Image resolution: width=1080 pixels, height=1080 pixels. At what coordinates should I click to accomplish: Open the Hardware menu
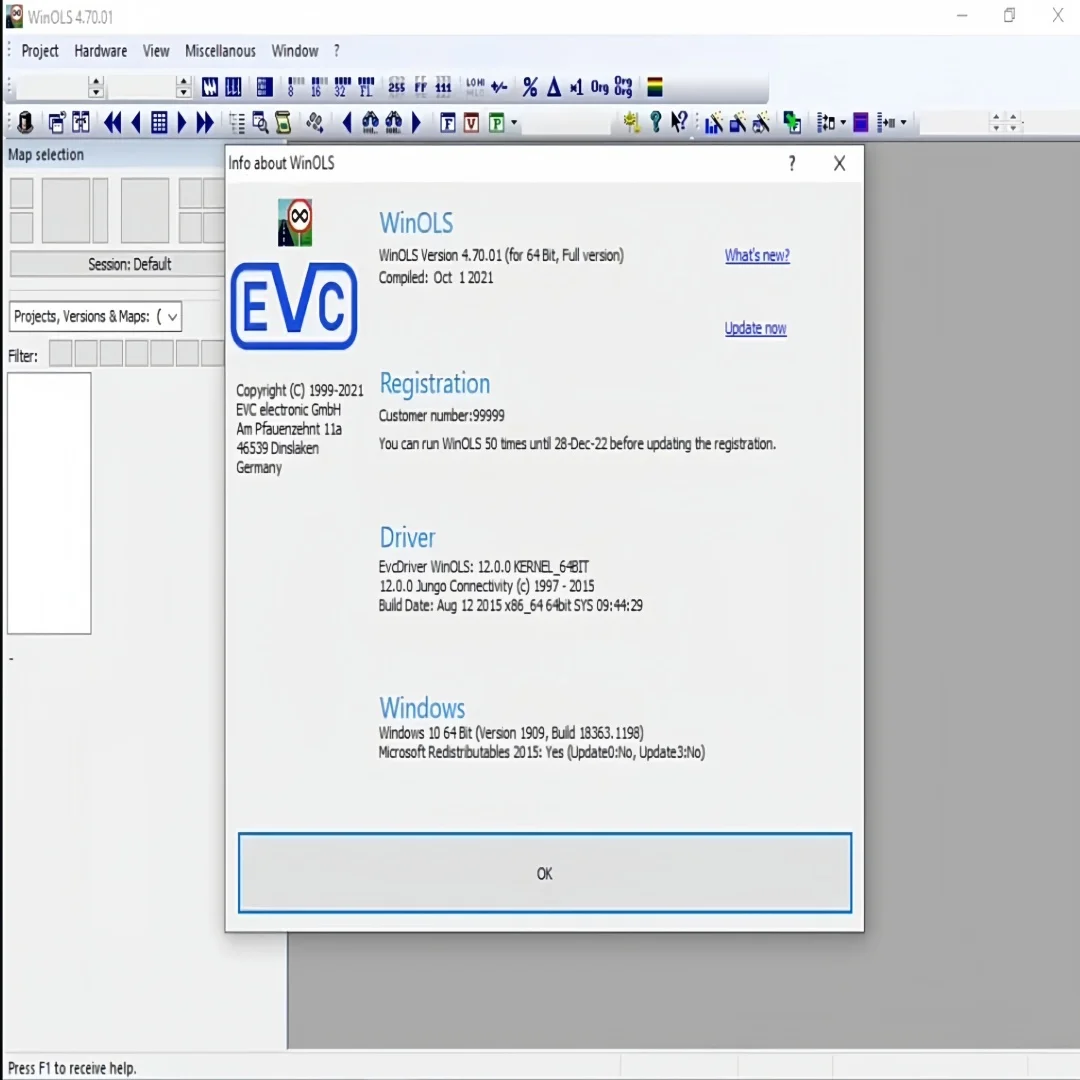(100, 51)
